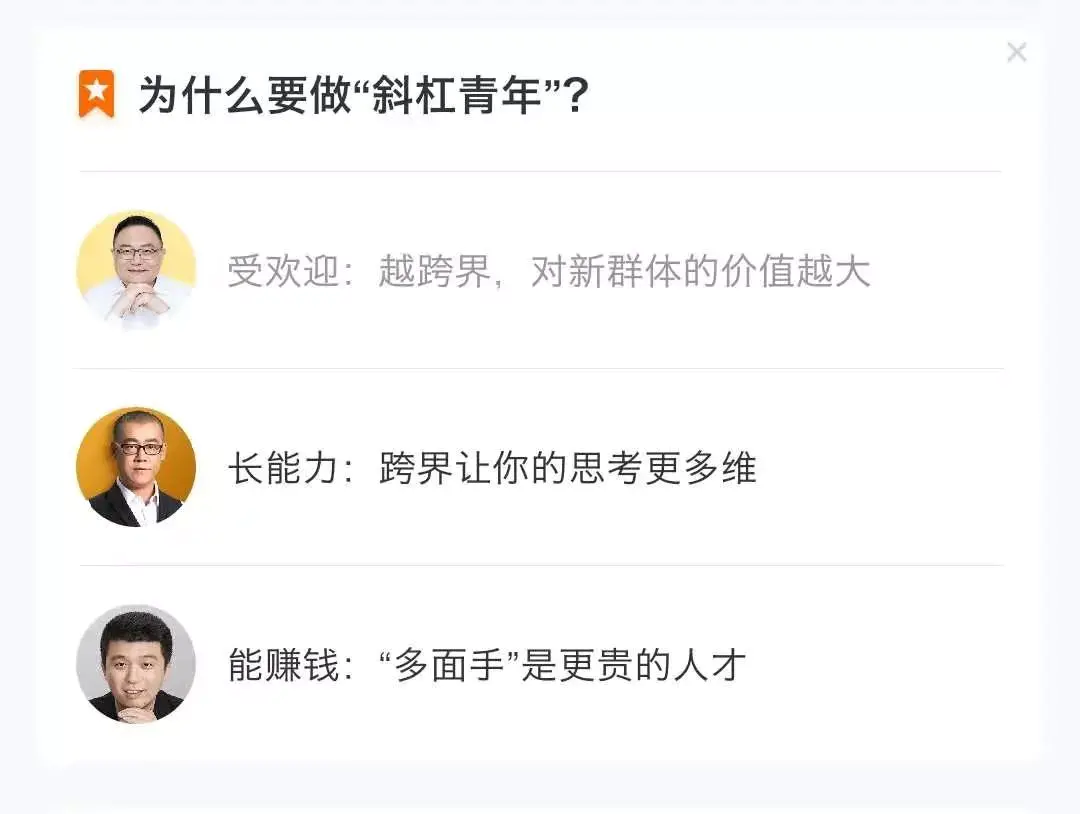
Task: Select the portrait photo with yellow background
Action: (135, 270)
